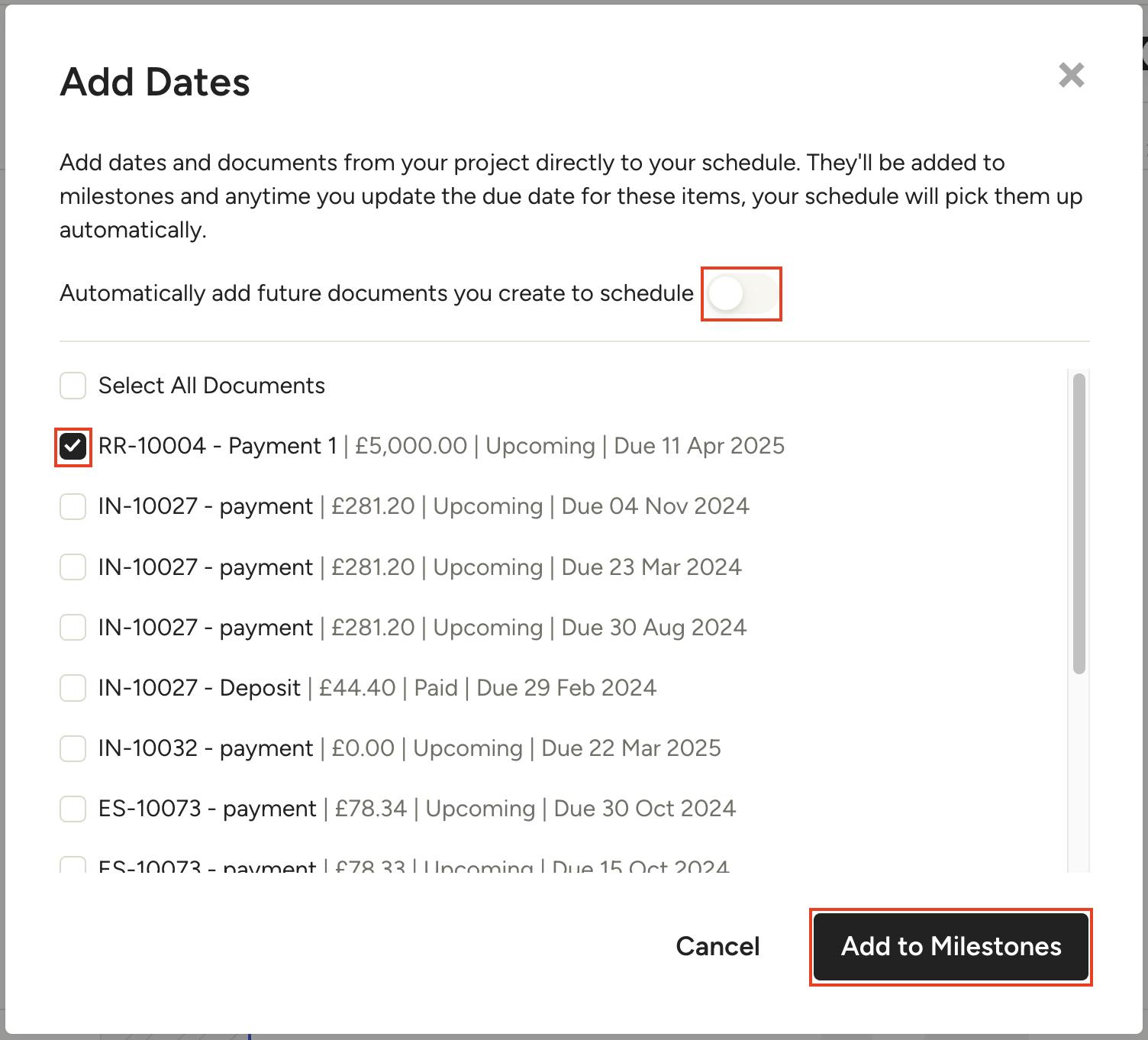Check the IN-10032 payment checkbox

[73, 748]
